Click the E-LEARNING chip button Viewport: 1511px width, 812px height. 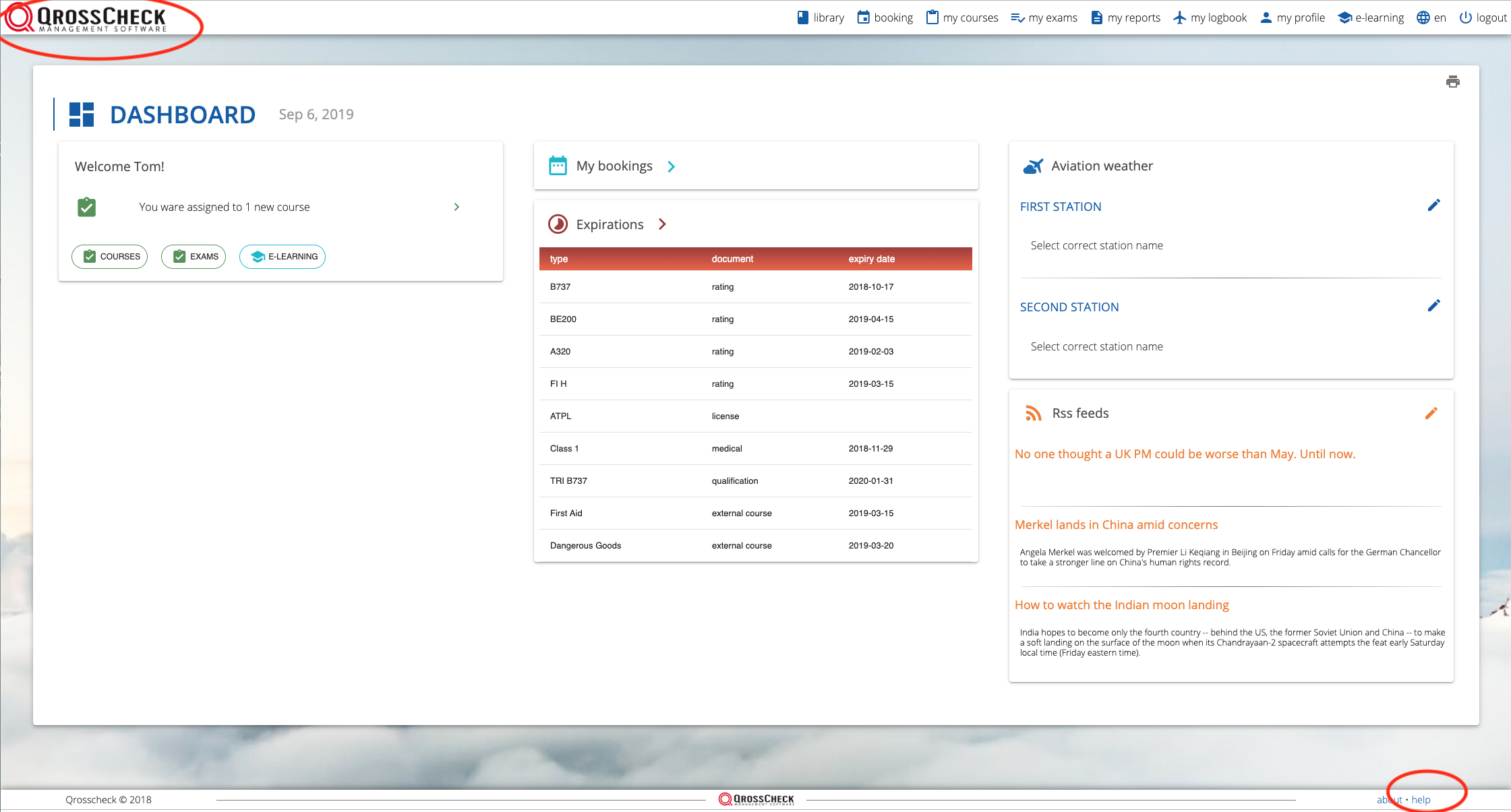tap(283, 257)
